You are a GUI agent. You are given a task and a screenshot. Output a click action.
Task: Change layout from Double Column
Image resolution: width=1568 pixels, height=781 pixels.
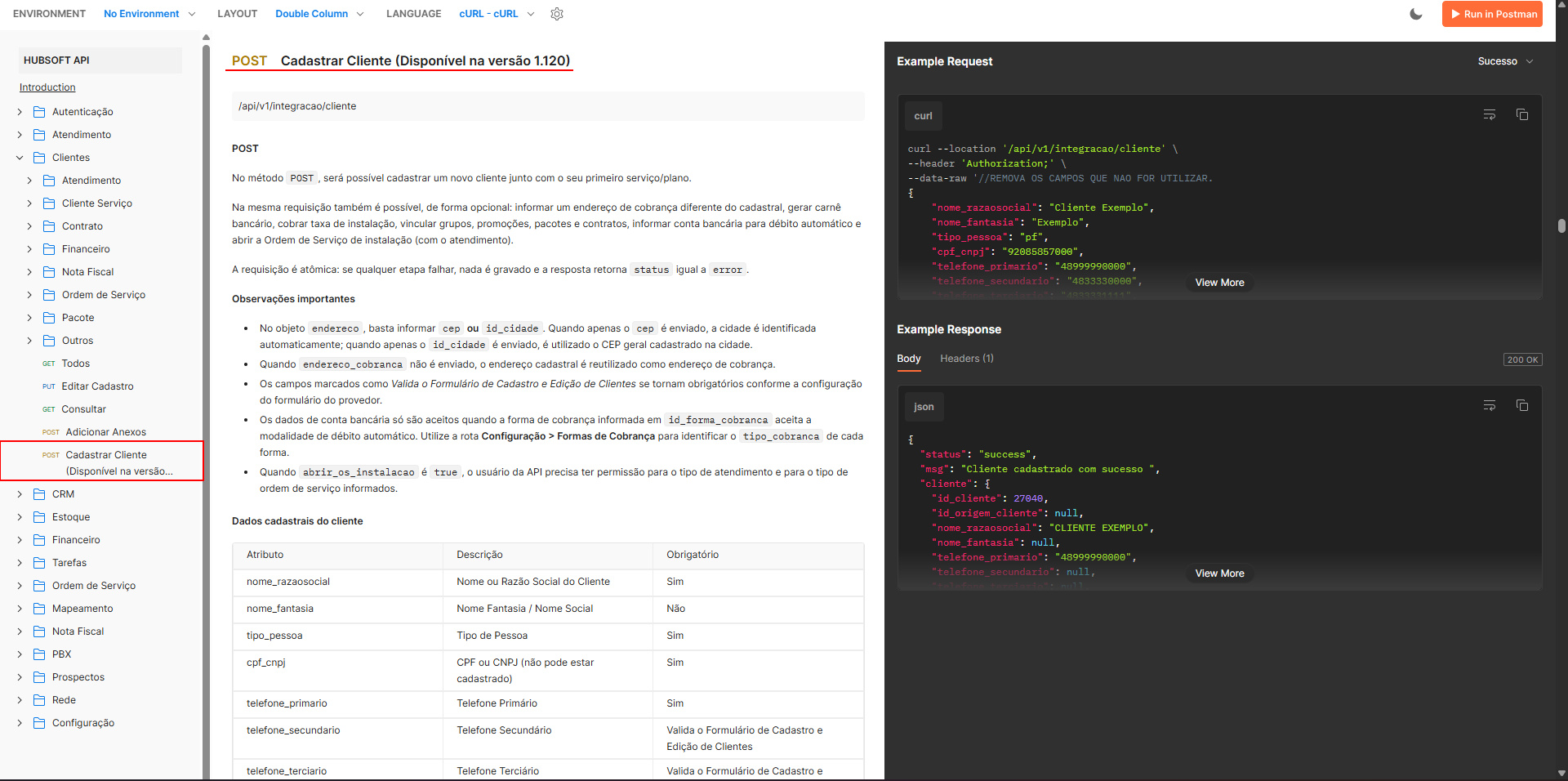pos(319,14)
